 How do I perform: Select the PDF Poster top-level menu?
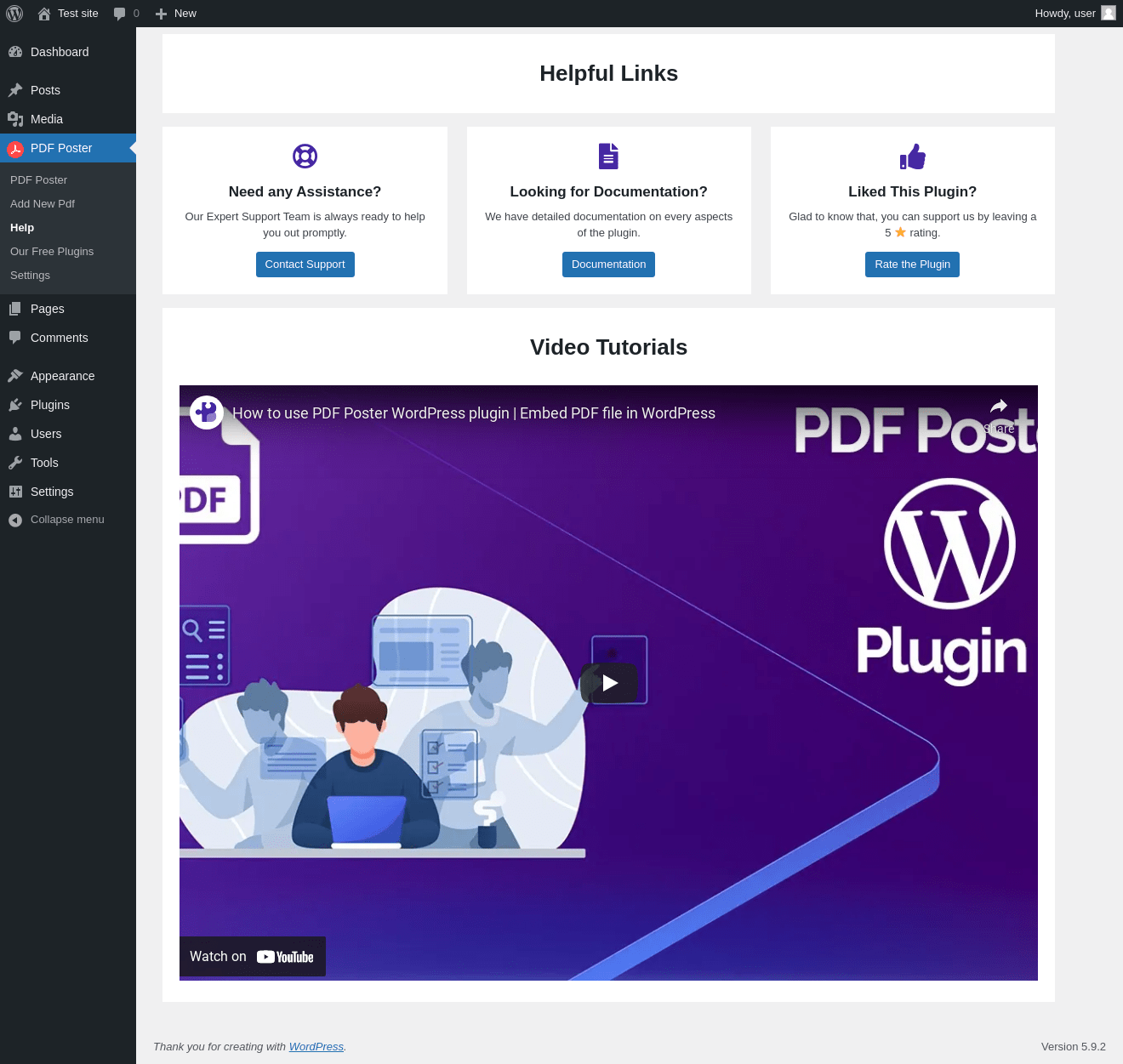[68, 148]
